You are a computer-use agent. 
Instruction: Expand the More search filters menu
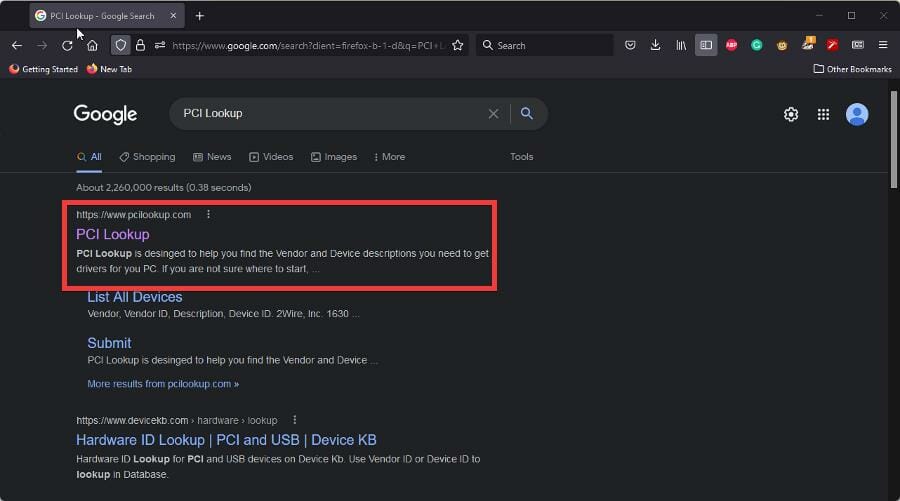(x=389, y=157)
